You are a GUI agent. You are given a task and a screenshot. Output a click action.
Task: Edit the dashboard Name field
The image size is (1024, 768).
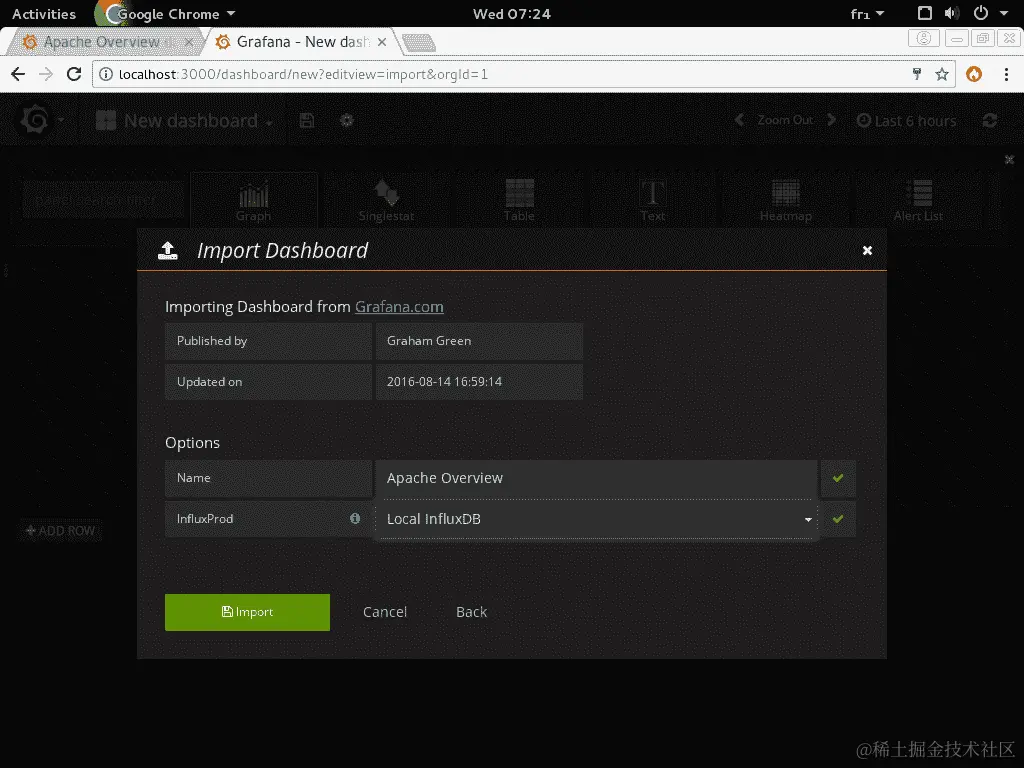[x=596, y=478]
